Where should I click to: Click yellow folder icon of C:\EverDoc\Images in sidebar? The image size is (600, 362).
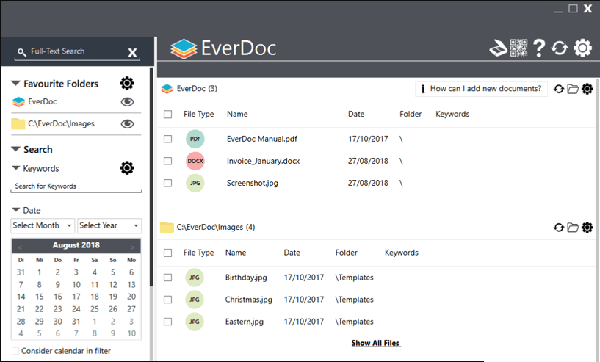[x=18, y=124]
